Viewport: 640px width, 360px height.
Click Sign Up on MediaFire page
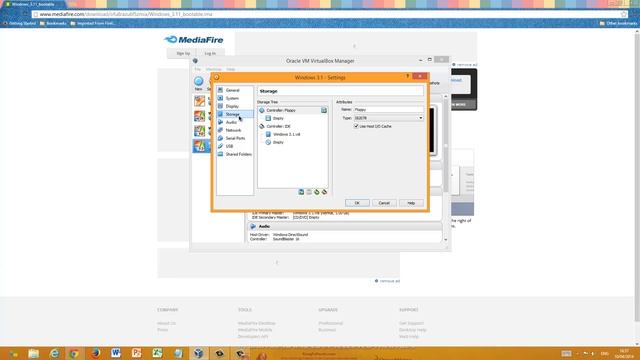point(183,53)
